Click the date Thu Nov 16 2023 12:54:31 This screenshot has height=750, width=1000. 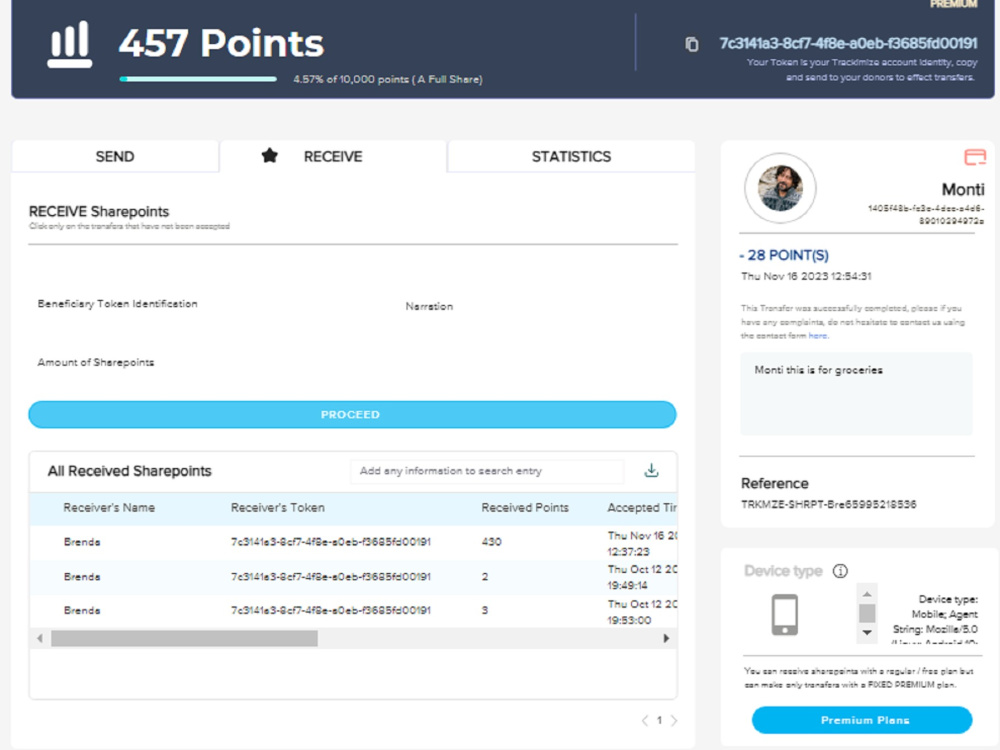click(806, 276)
